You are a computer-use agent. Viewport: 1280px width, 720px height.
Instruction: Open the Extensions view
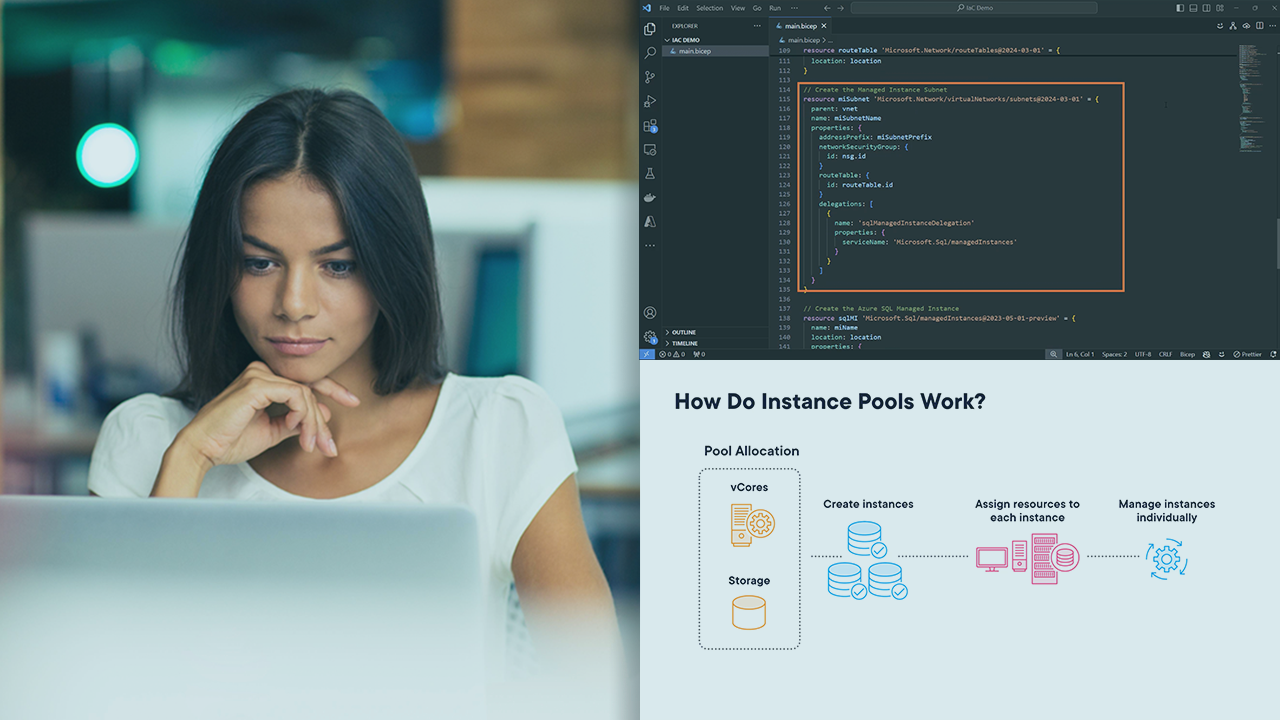pyautogui.click(x=650, y=126)
